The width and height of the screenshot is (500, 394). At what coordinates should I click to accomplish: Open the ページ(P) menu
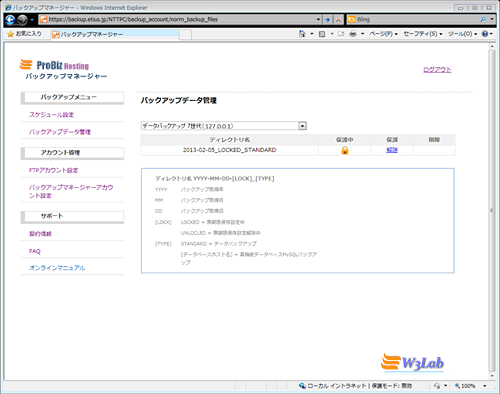(383, 34)
